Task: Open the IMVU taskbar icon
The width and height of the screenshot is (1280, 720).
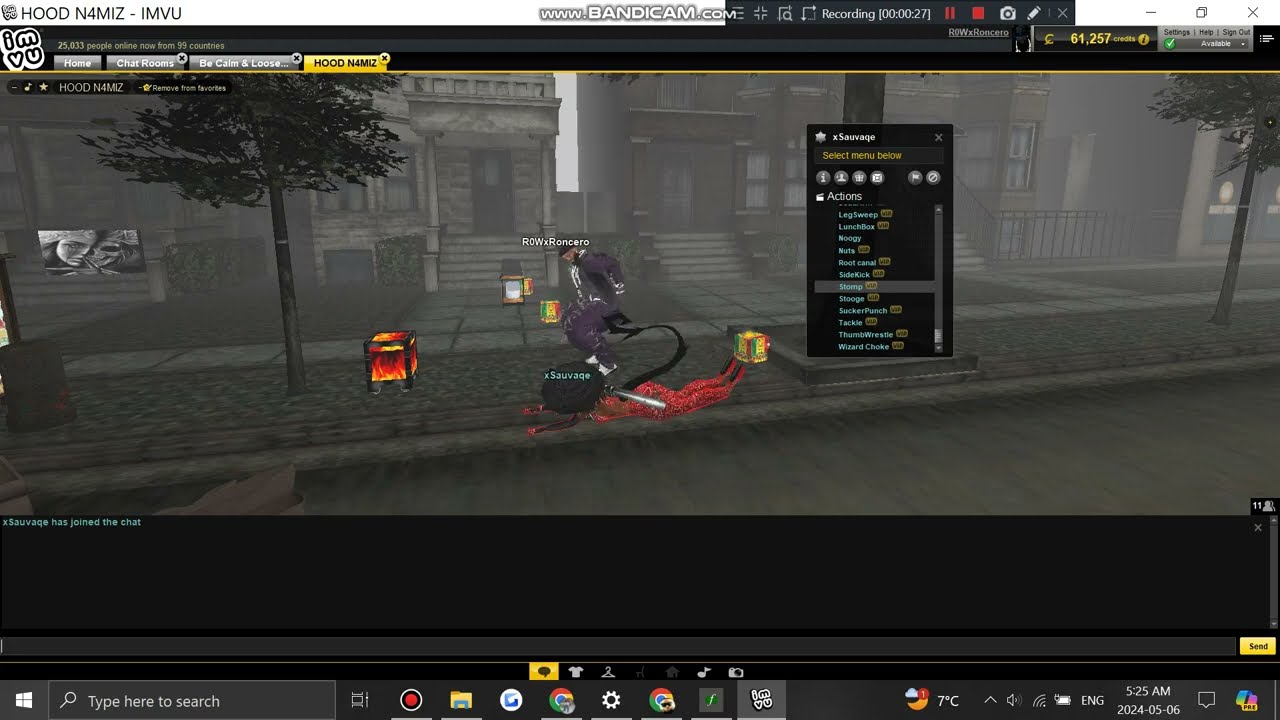Action: tap(762, 701)
